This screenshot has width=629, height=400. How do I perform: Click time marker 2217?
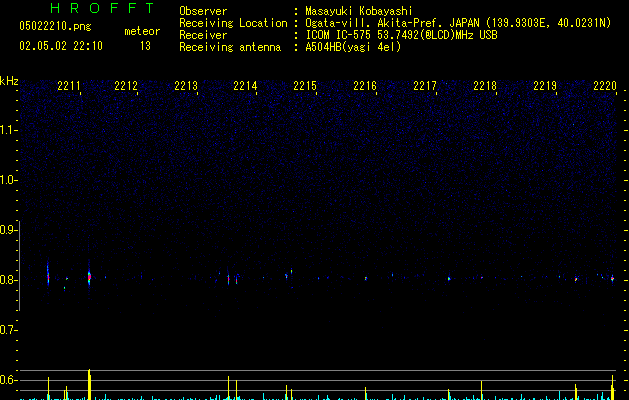point(425,86)
